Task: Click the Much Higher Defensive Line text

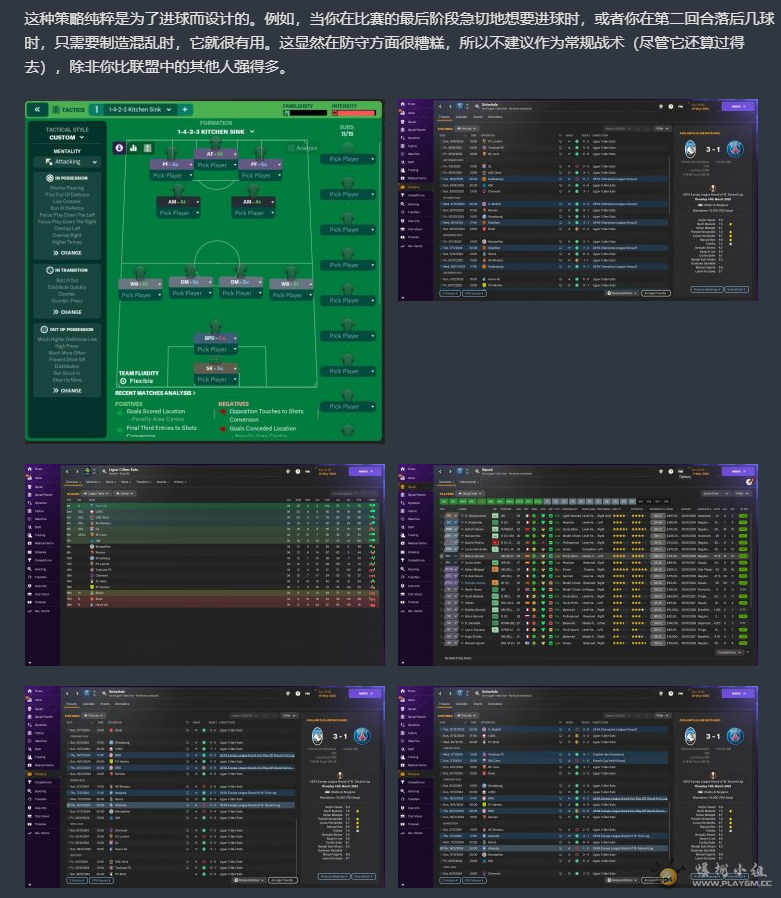Action: pos(67,339)
